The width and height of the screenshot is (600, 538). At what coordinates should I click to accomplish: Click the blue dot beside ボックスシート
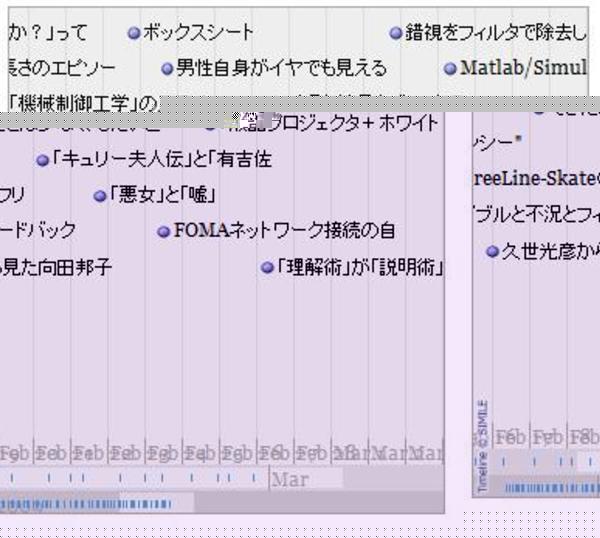(133, 34)
